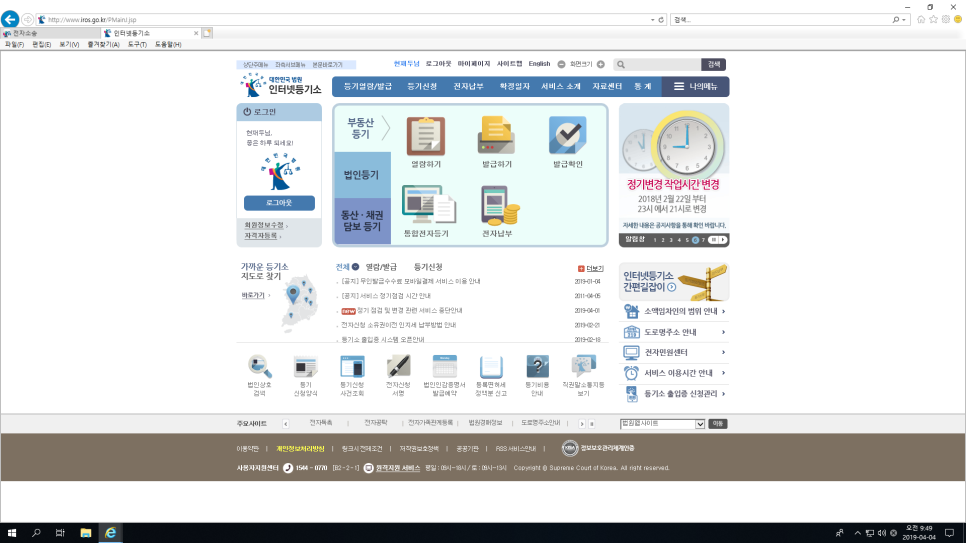Click the map of Korea registry finder
The height and width of the screenshot is (543, 966).
(x=299, y=304)
